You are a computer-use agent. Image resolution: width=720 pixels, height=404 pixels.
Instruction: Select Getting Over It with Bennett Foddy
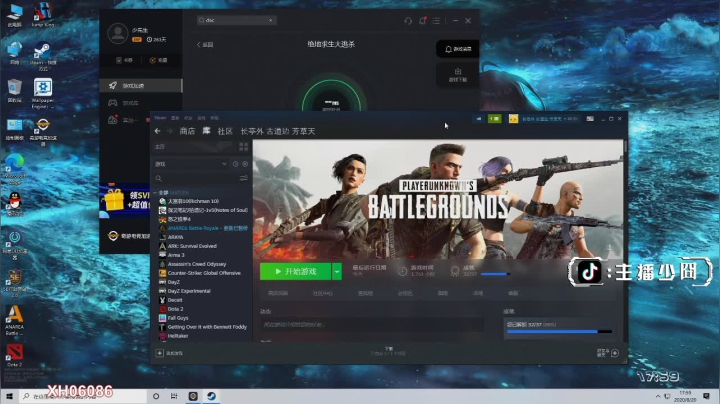(202, 327)
